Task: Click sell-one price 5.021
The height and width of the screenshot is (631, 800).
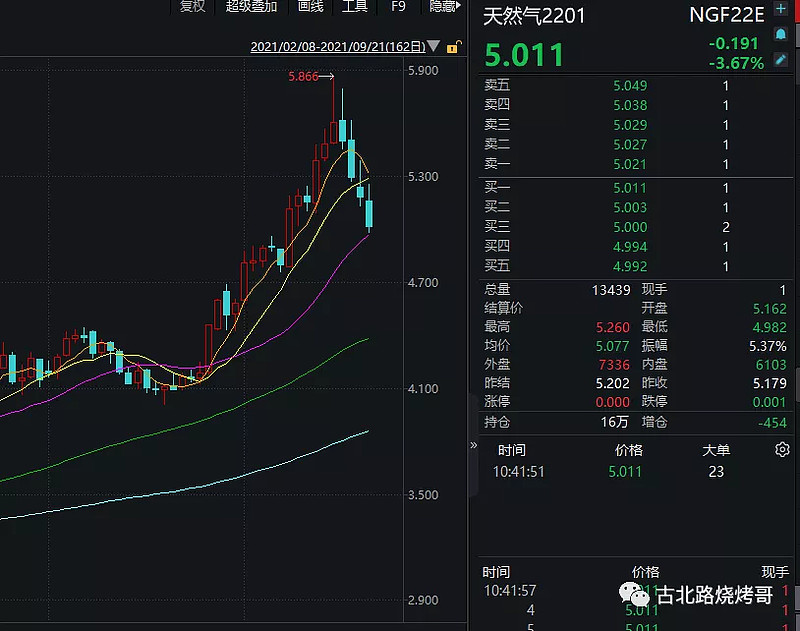Action: (630, 164)
